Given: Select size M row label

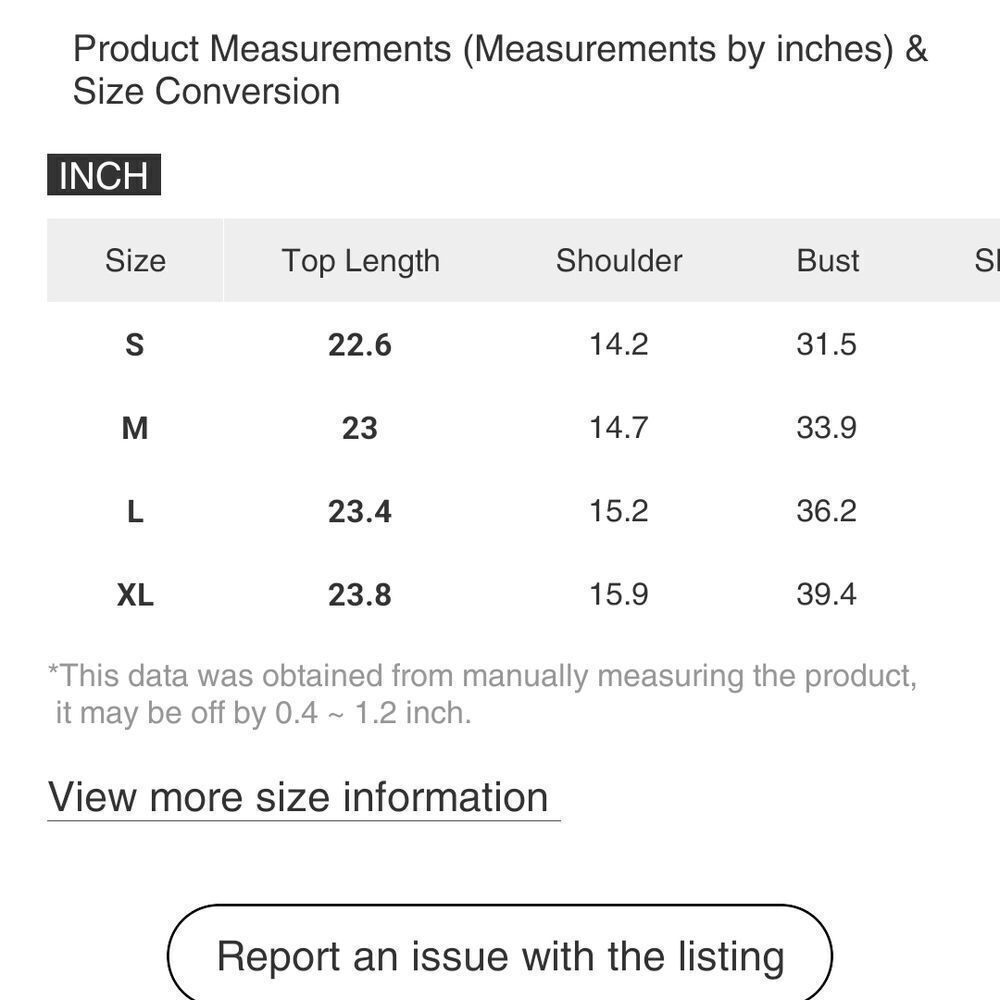Looking at the screenshot, I should (x=135, y=428).
